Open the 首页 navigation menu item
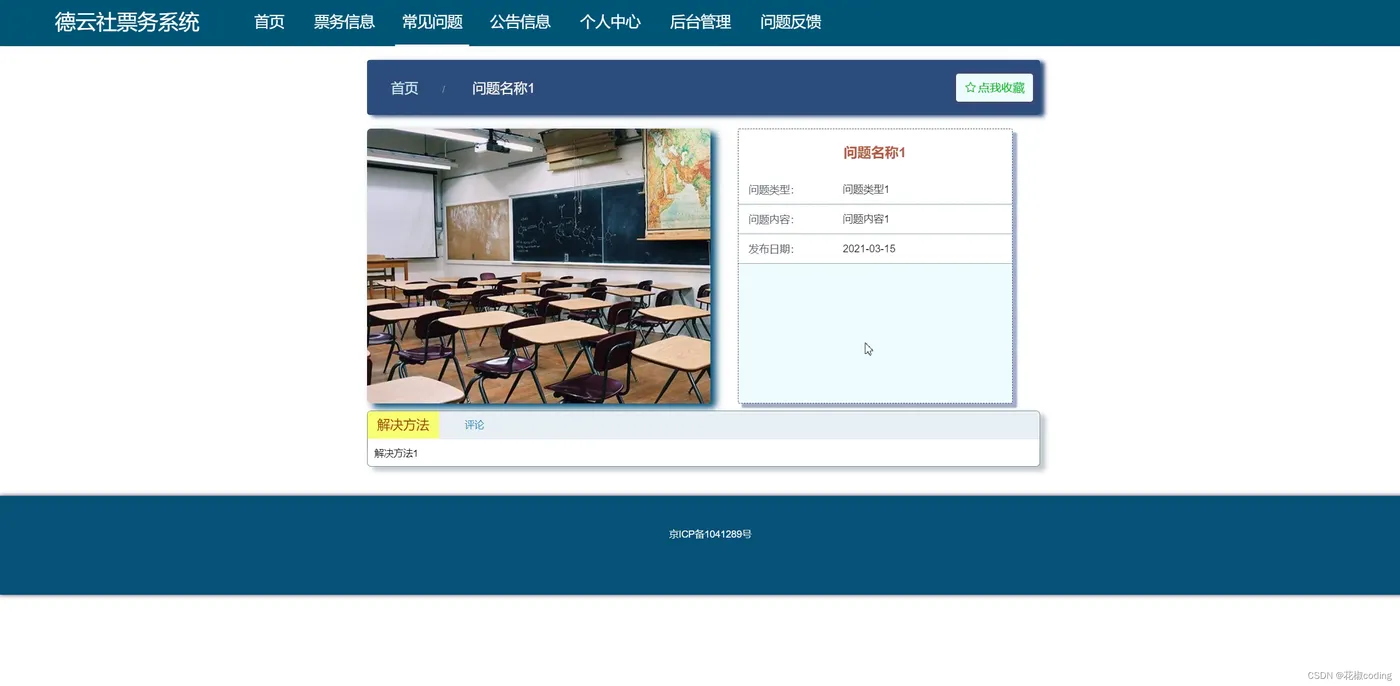Image resolution: width=1400 pixels, height=686 pixels. click(269, 22)
